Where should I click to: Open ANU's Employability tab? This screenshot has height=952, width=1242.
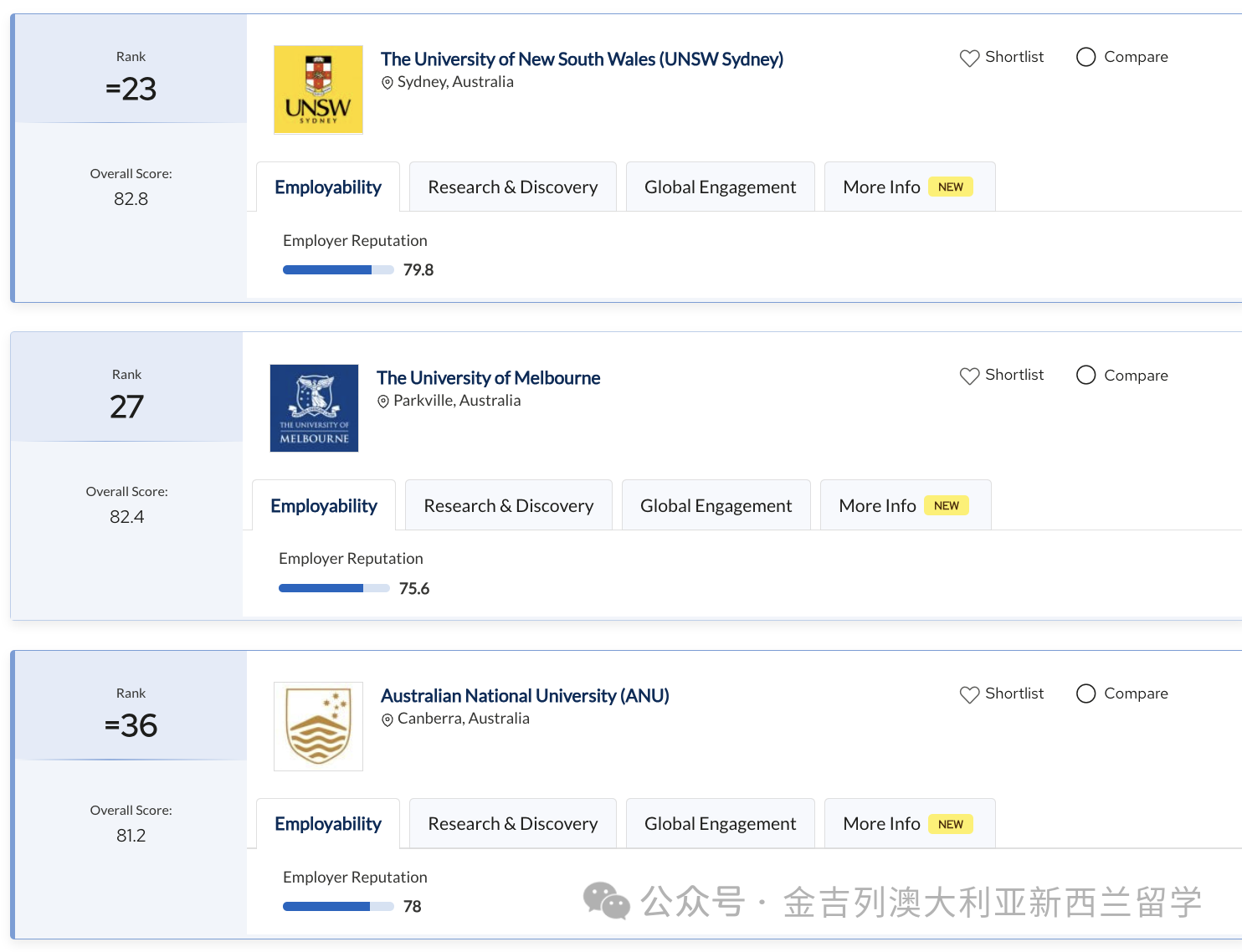point(328,823)
